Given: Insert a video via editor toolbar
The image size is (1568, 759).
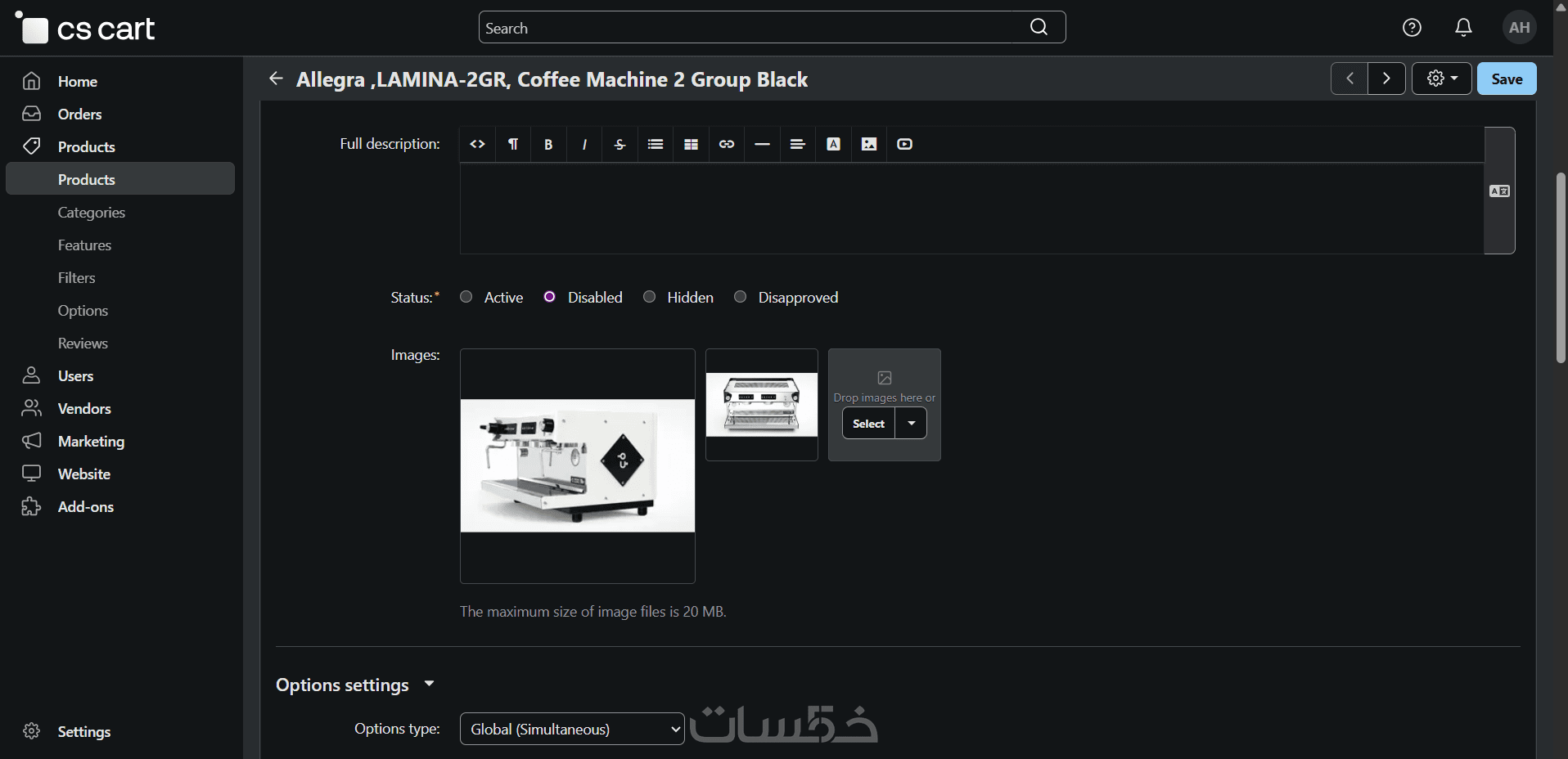Looking at the screenshot, I should click(x=904, y=144).
